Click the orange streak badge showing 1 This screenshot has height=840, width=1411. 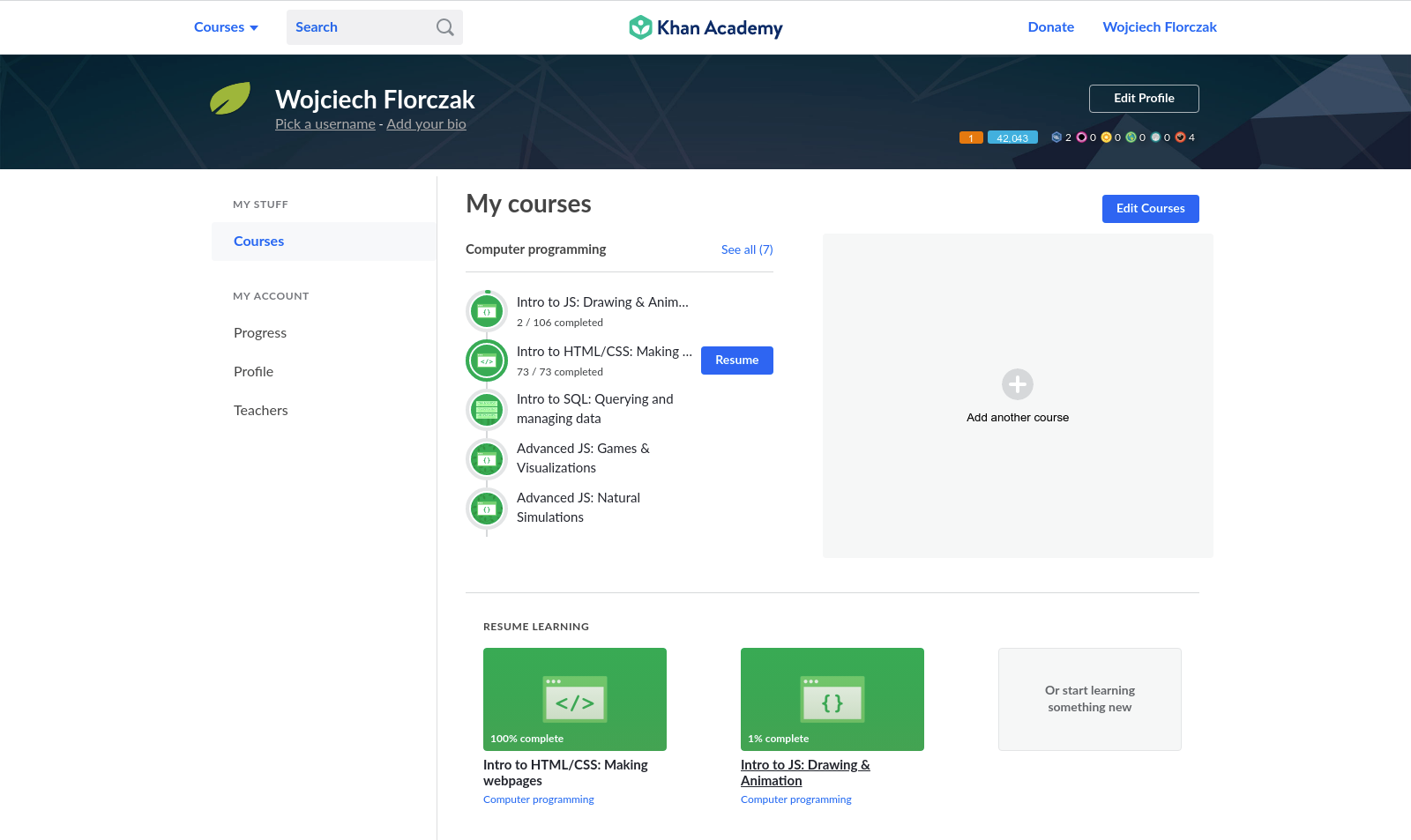(x=971, y=138)
